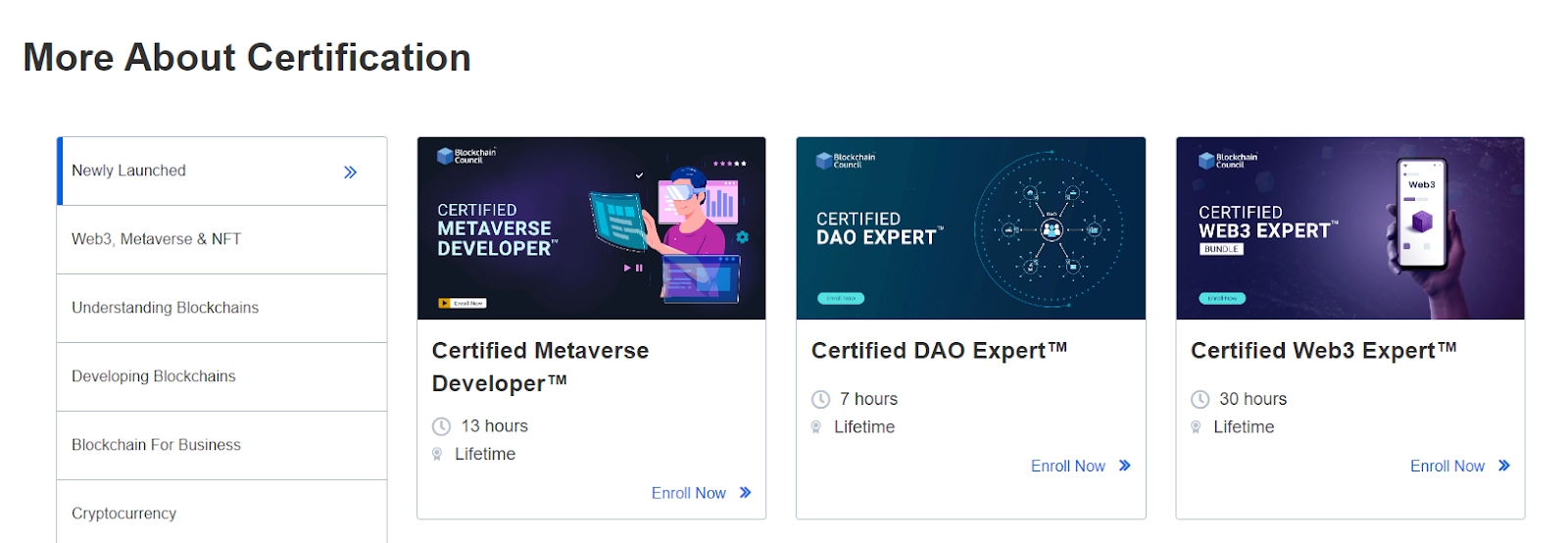Click the arrow icon after Metaverse Enroll Now
This screenshot has width=1568, height=543.
click(x=746, y=493)
